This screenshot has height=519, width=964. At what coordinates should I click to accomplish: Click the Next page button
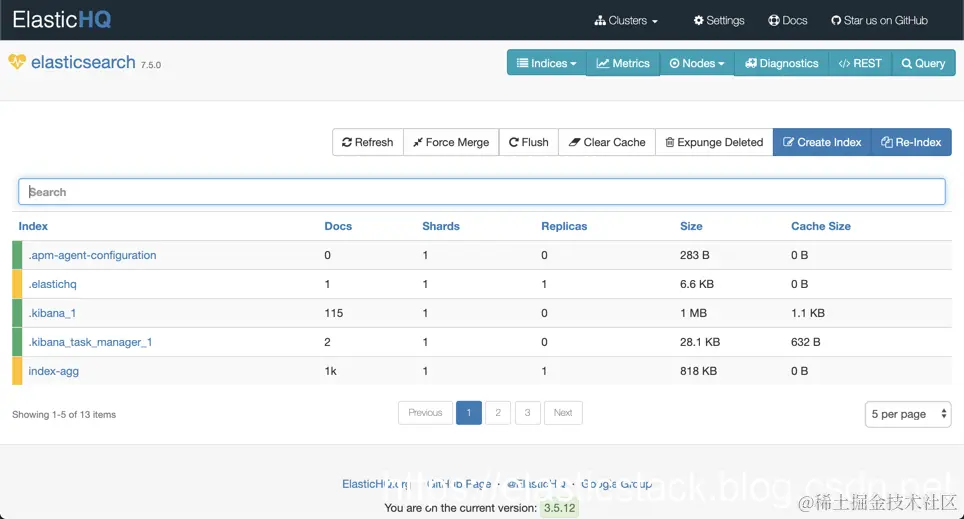point(563,413)
